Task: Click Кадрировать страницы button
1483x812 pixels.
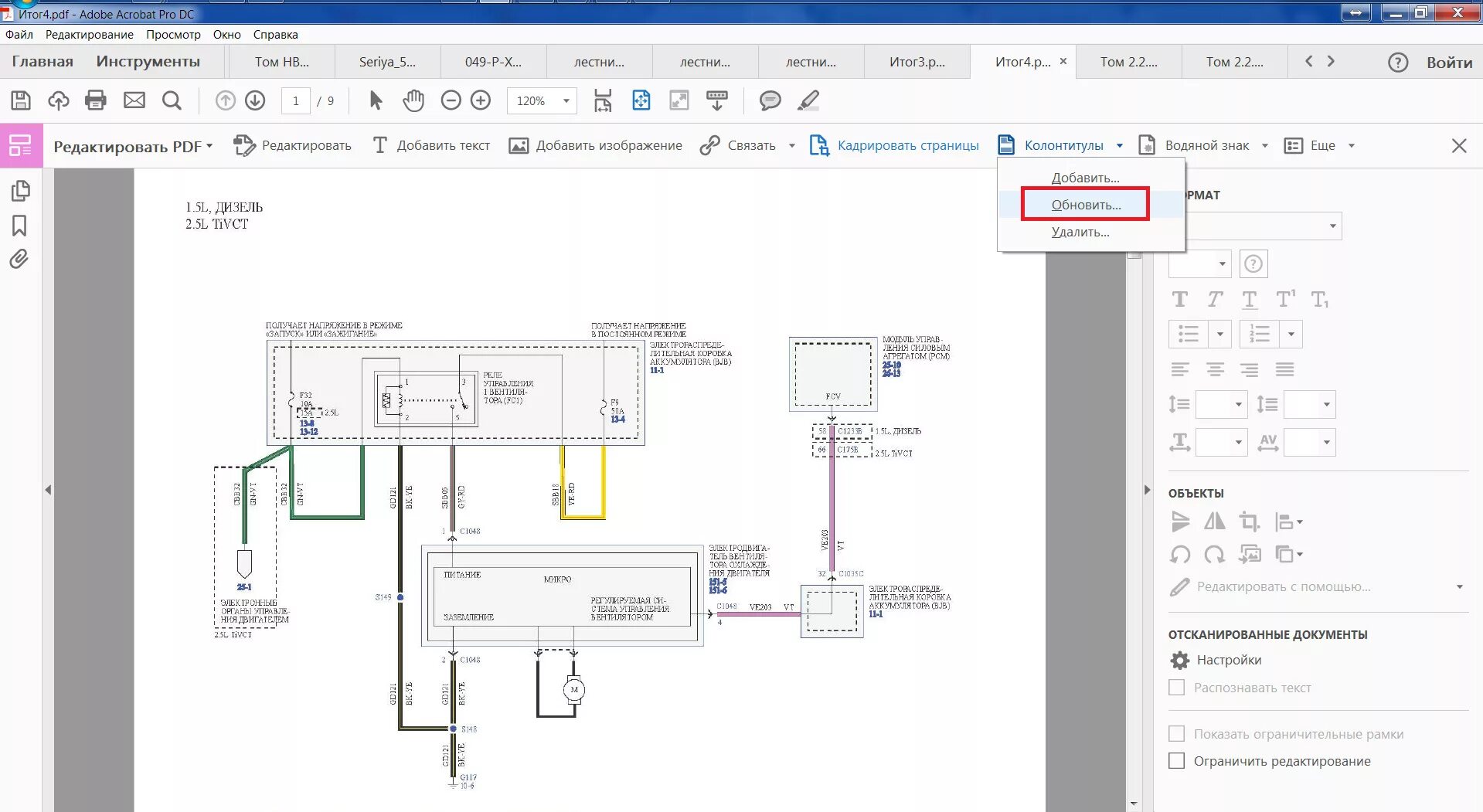Action: 894,145
